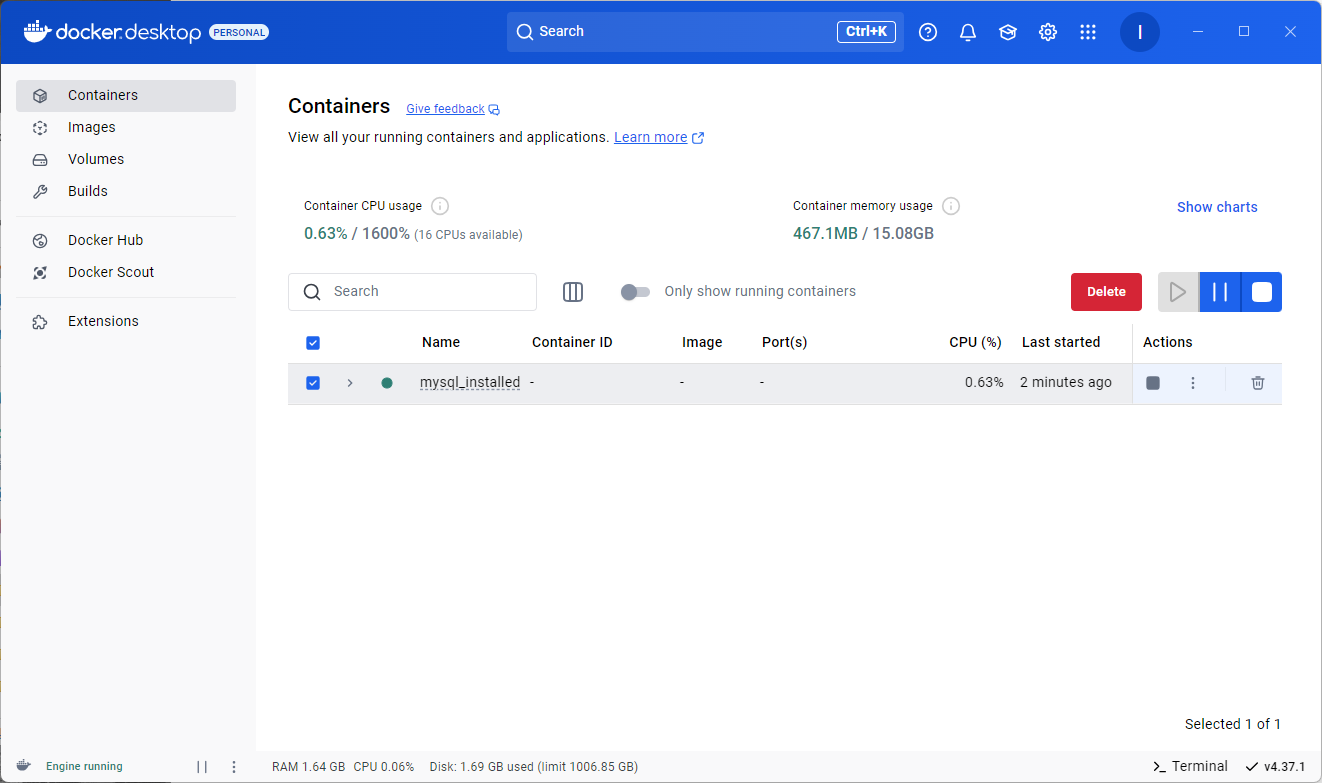The width and height of the screenshot is (1322, 783).
Task: Open the manage columns icon
Action: (573, 292)
